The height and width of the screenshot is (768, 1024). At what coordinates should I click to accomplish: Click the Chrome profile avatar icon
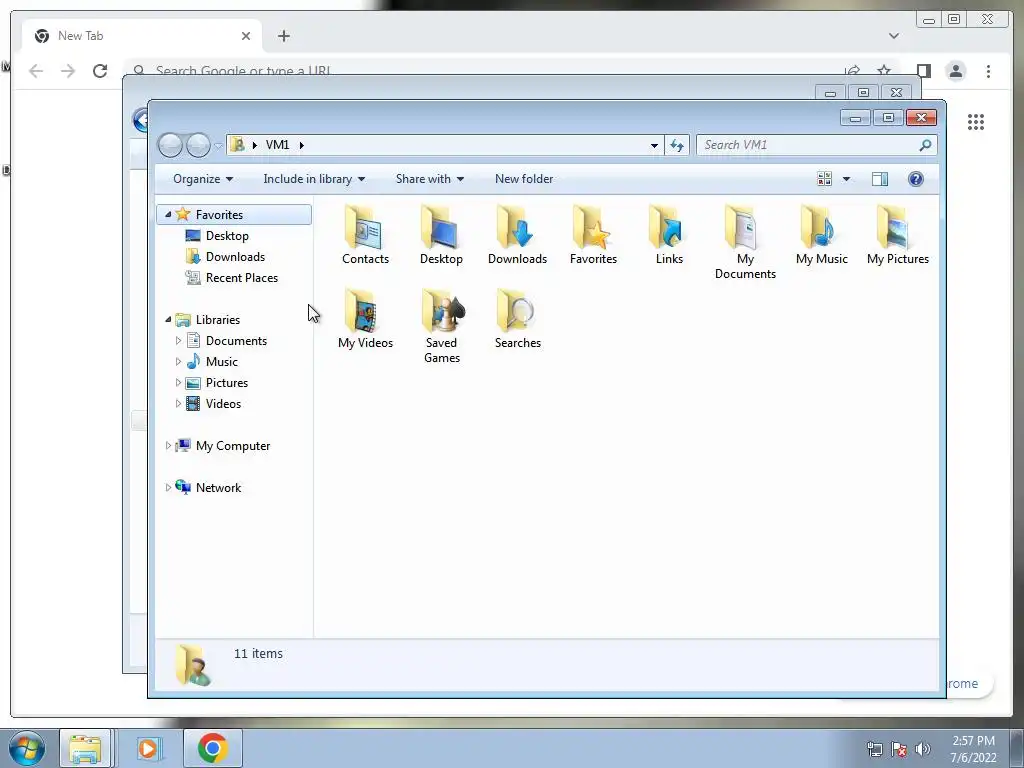tap(955, 71)
